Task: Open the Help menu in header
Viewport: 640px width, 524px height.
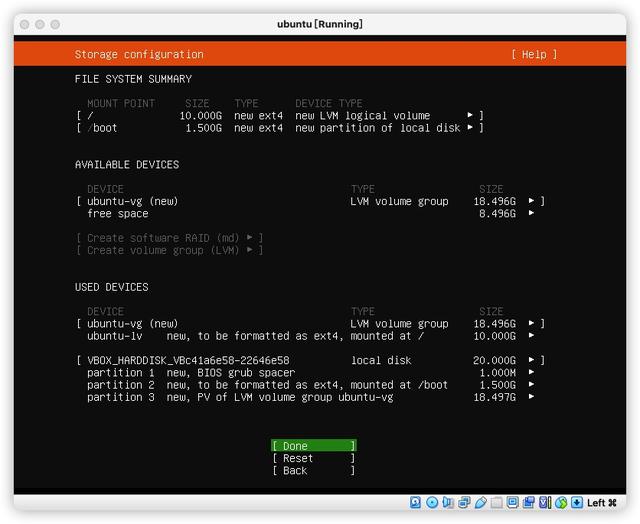Action: (x=534, y=54)
